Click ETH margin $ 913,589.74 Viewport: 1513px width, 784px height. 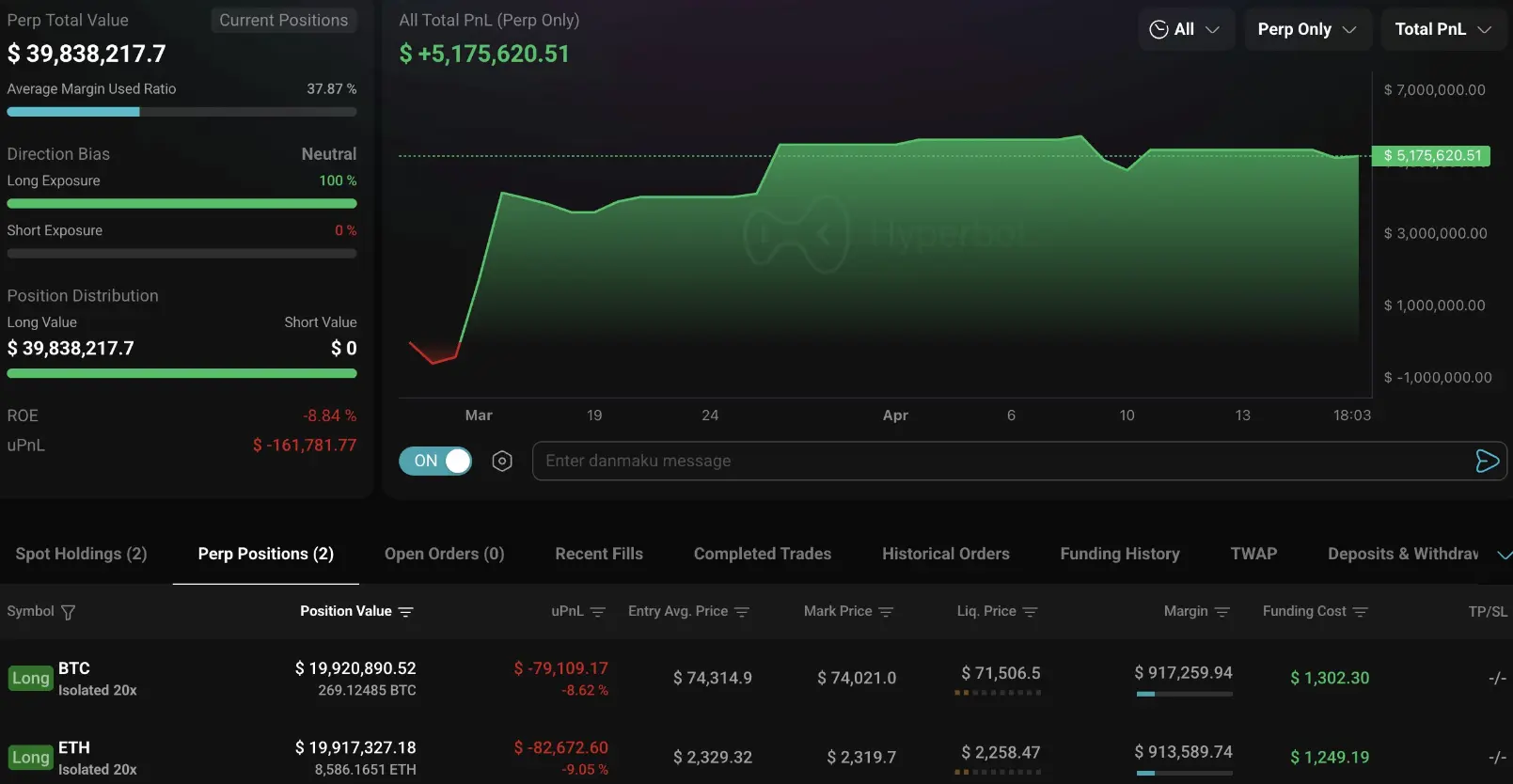[1183, 751]
